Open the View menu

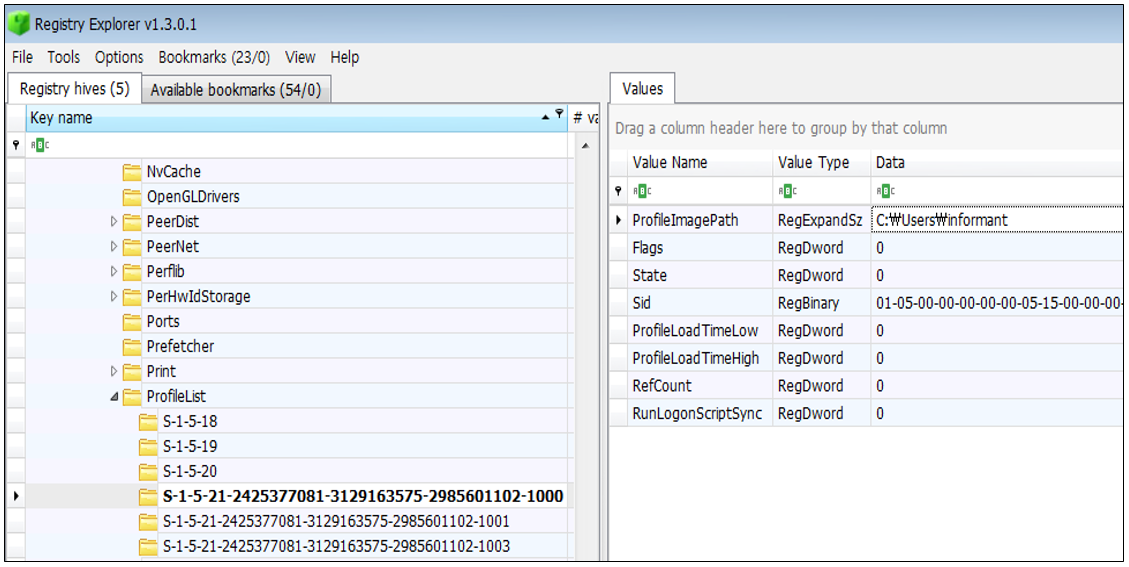(300, 58)
